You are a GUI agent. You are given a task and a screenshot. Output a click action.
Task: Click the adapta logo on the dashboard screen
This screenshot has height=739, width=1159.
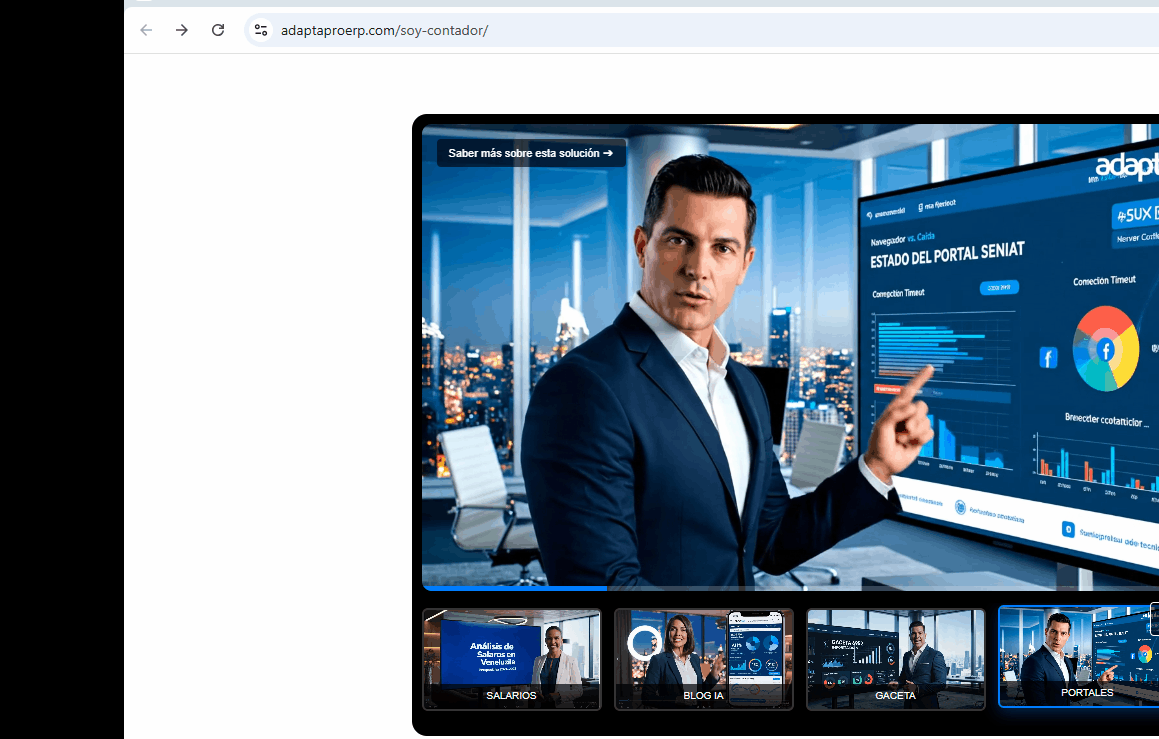1125,167
